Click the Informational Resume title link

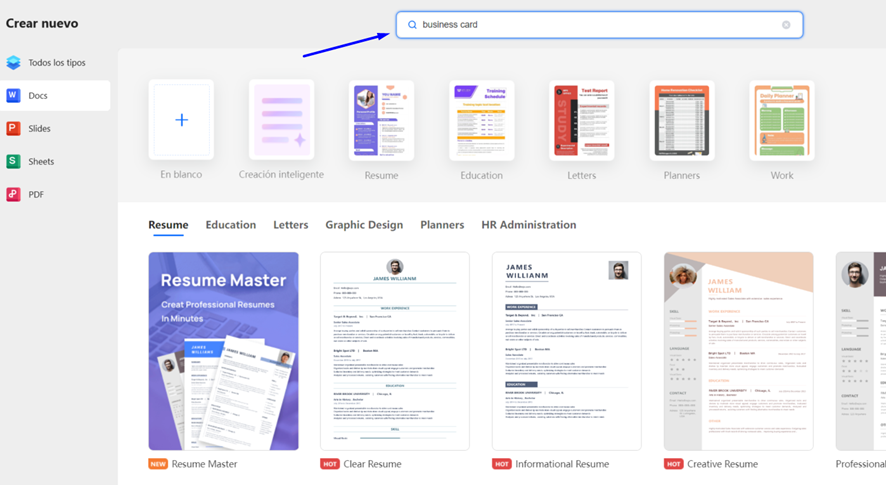562,464
